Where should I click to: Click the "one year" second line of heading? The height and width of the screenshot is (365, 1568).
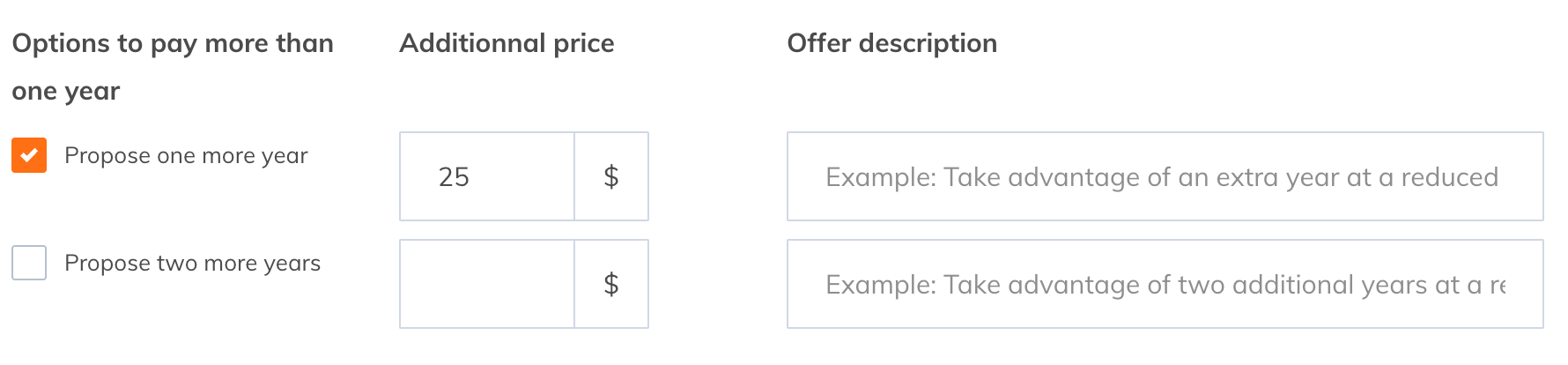66,91
